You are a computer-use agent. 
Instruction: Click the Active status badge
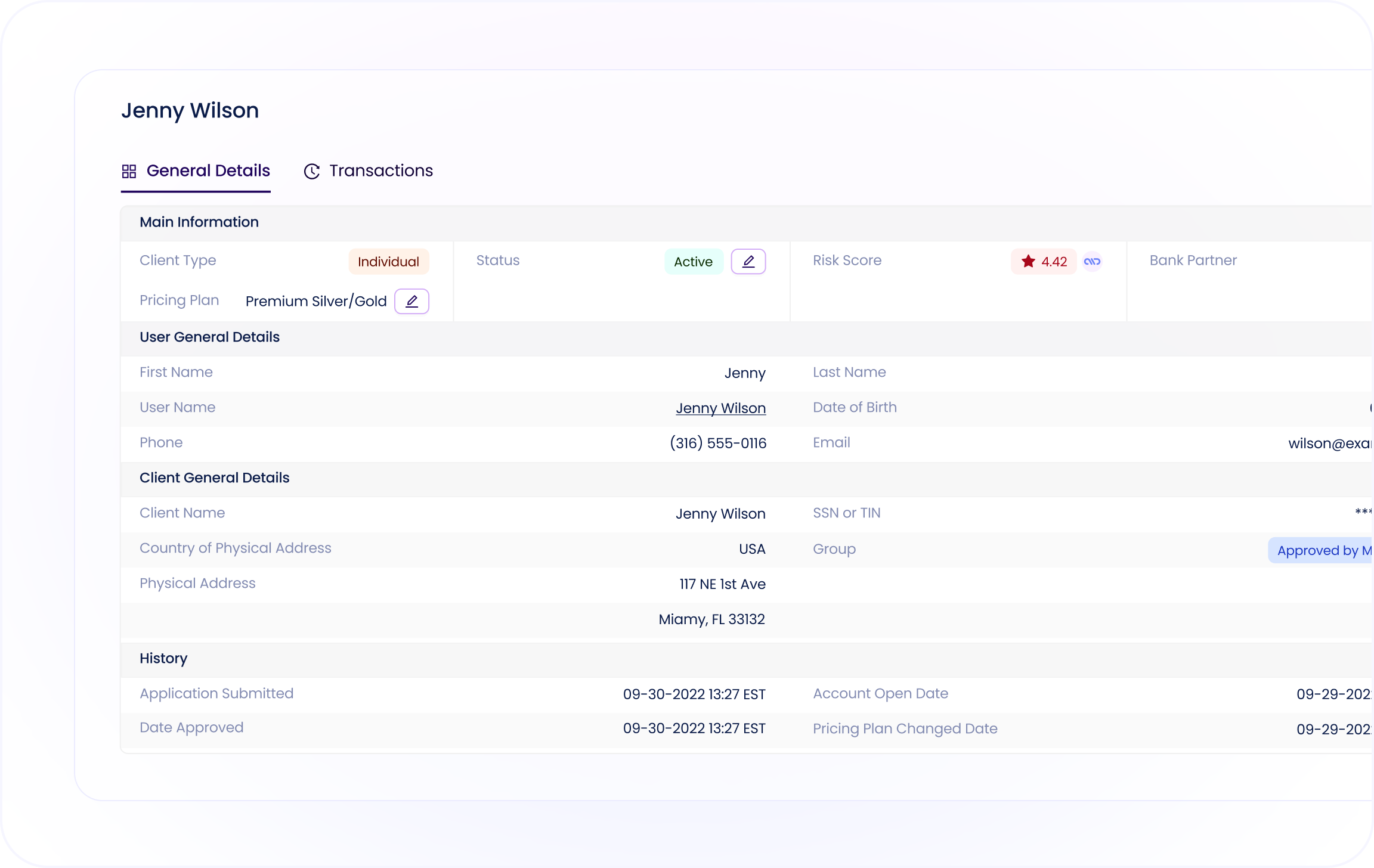pos(693,262)
